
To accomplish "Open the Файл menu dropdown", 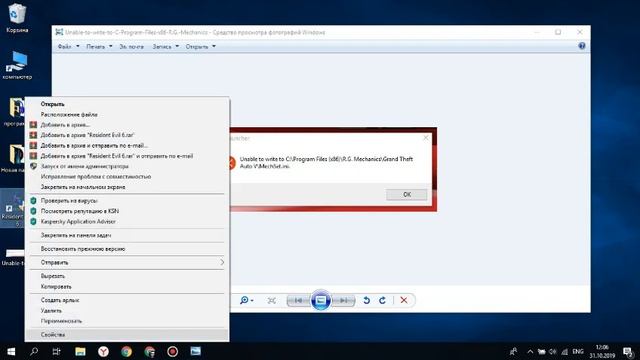I will (x=68, y=47).
